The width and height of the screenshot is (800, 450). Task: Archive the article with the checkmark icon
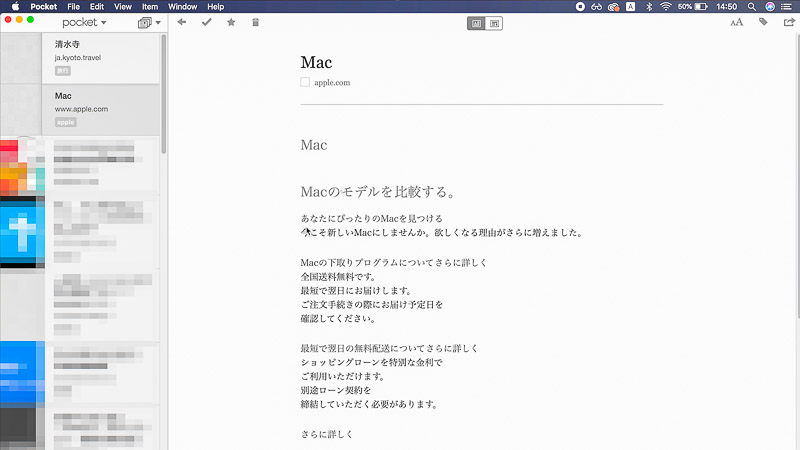(x=207, y=22)
